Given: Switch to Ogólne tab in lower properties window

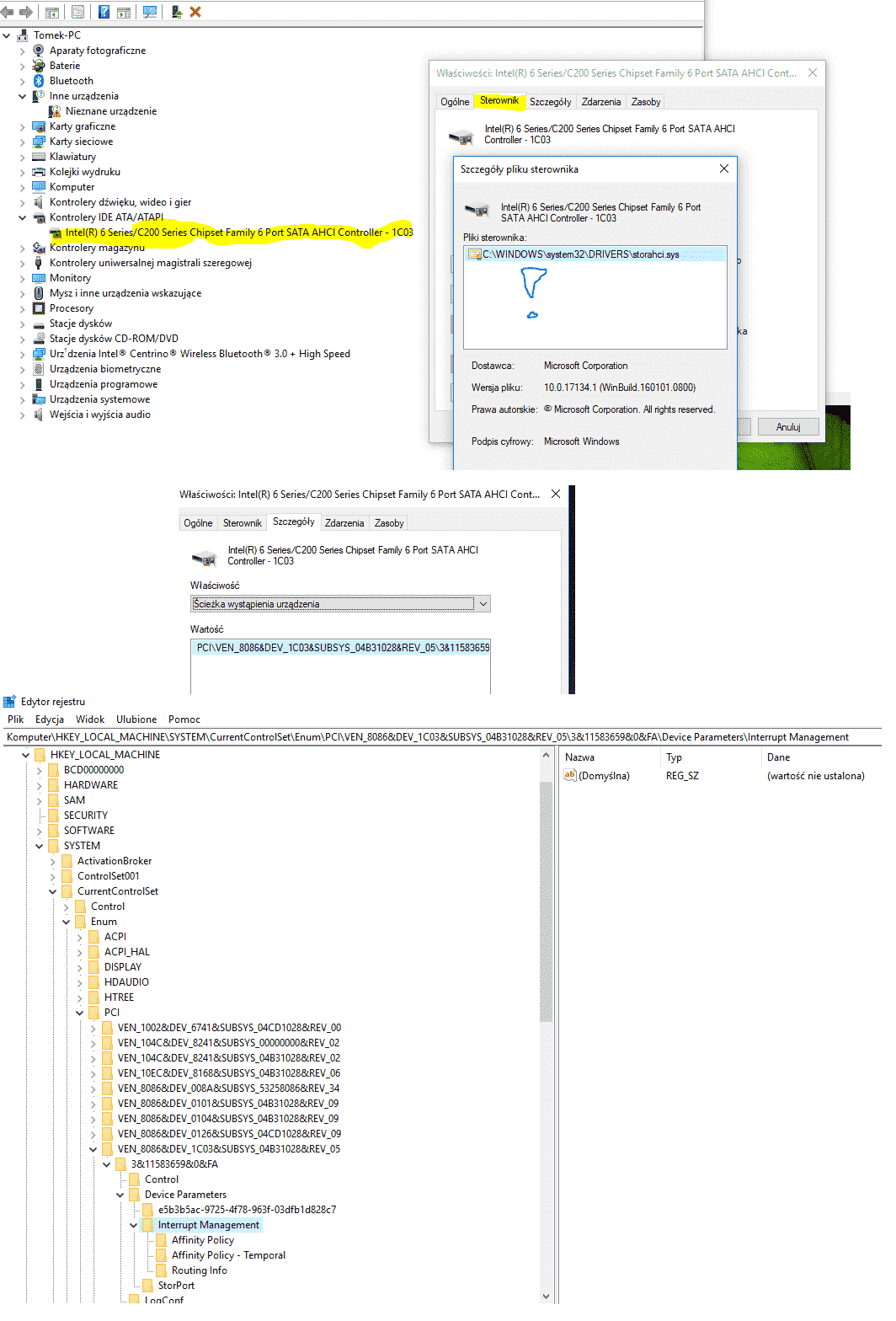Looking at the screenshot, I should coord(198,523).
